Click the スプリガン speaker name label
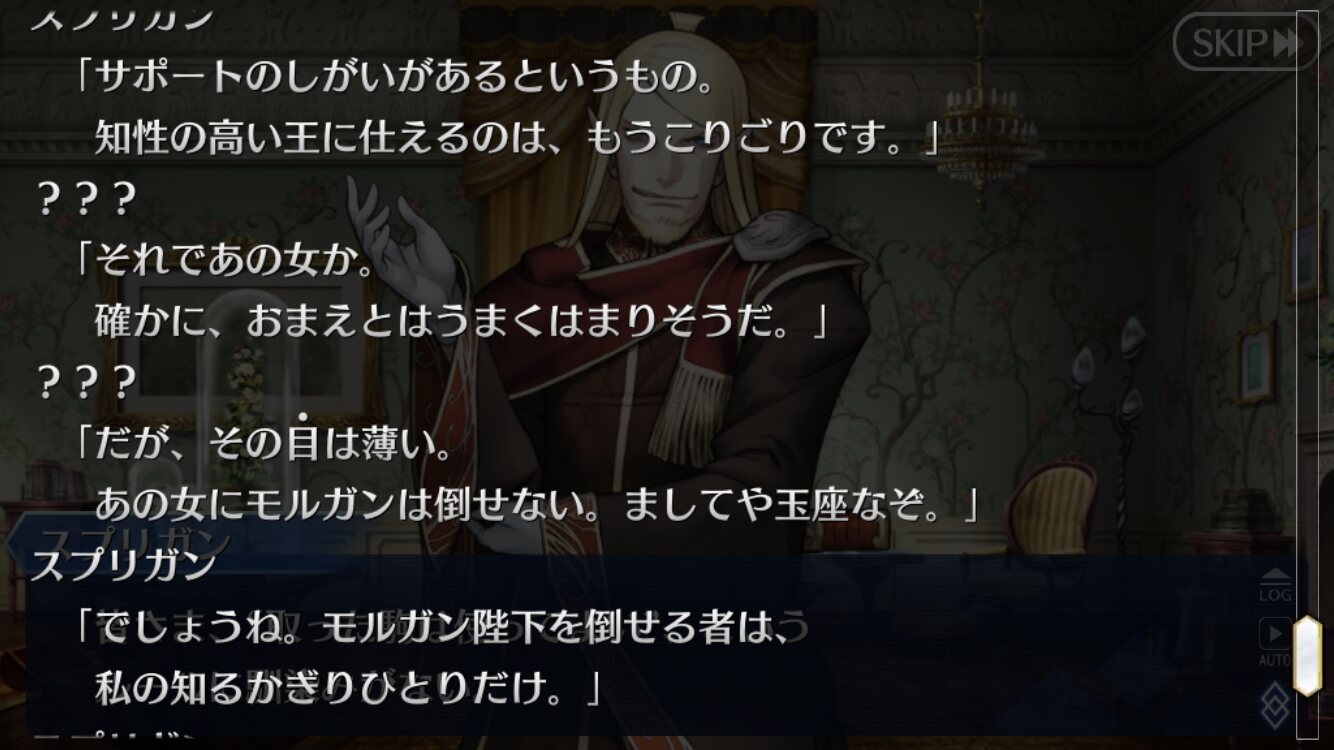This screenshot has height=750, width=1334. 124,565
